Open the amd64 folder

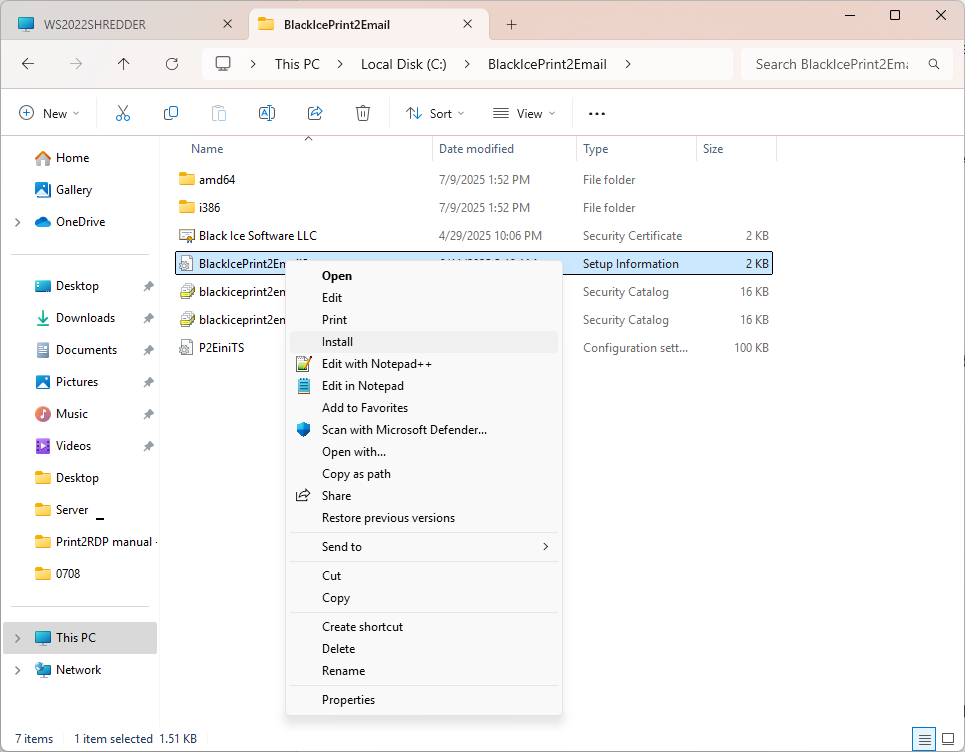point(217,180)
